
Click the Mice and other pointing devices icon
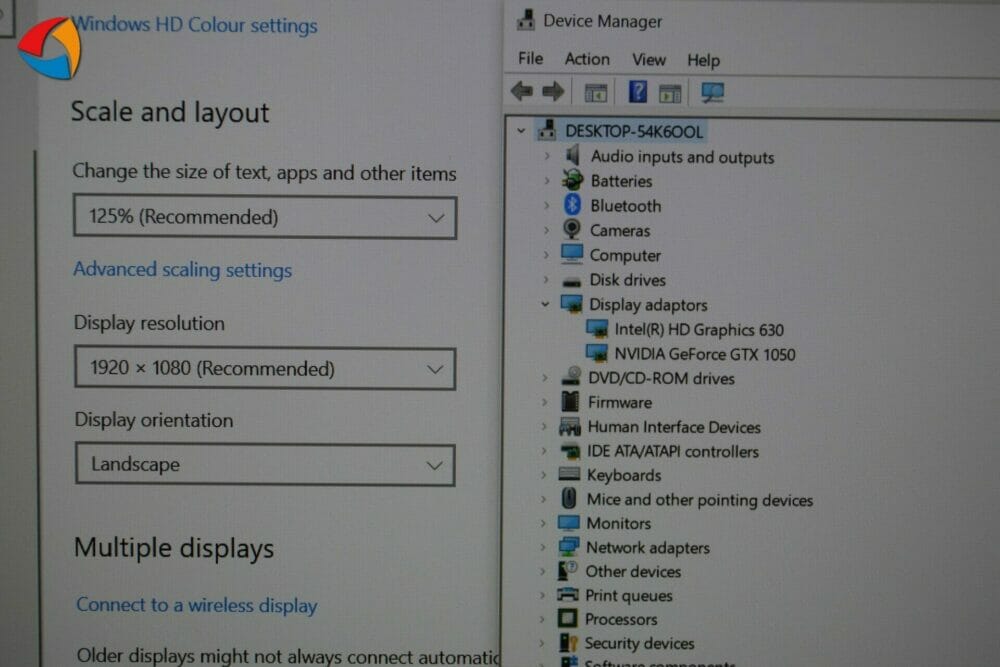[x=569, y=498]
